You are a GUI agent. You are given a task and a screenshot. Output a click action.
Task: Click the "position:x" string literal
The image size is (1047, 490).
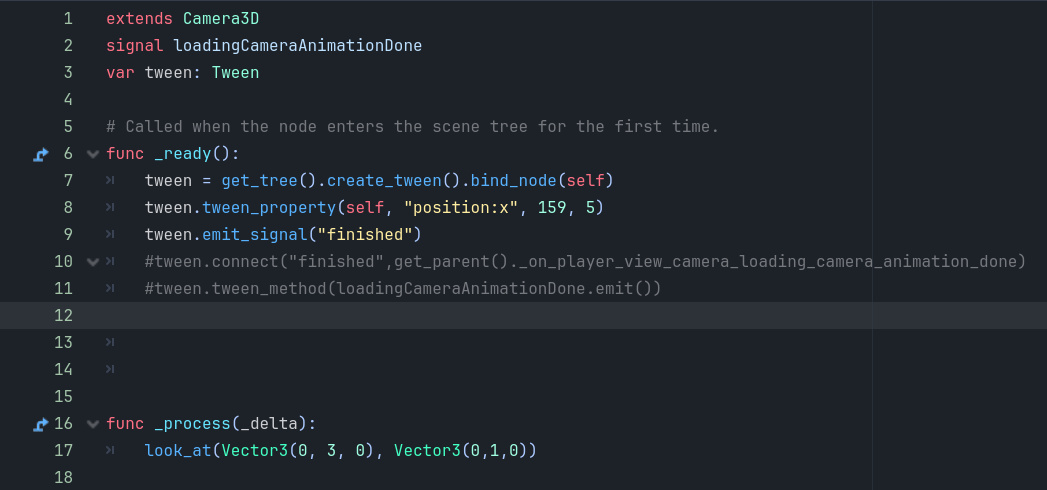(x=461, y=208)
